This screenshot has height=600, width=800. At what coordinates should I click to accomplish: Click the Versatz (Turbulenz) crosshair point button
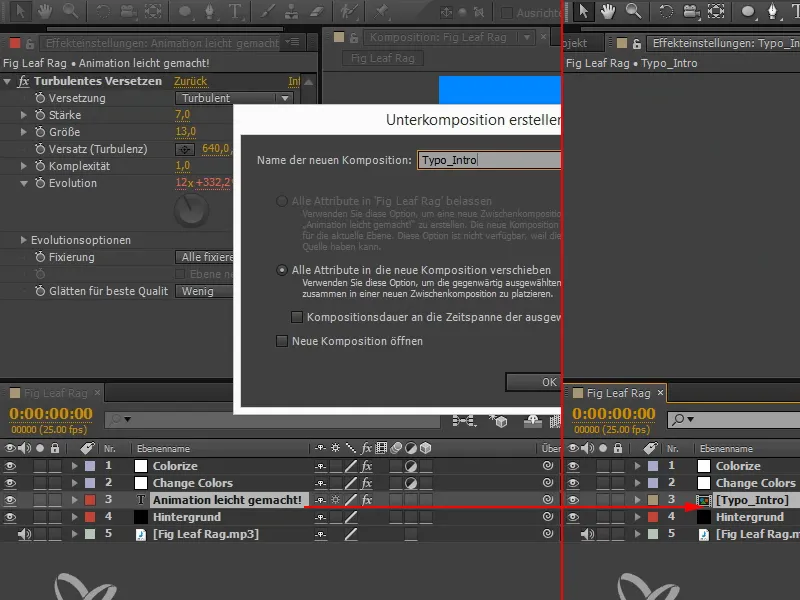coord(185,149)
